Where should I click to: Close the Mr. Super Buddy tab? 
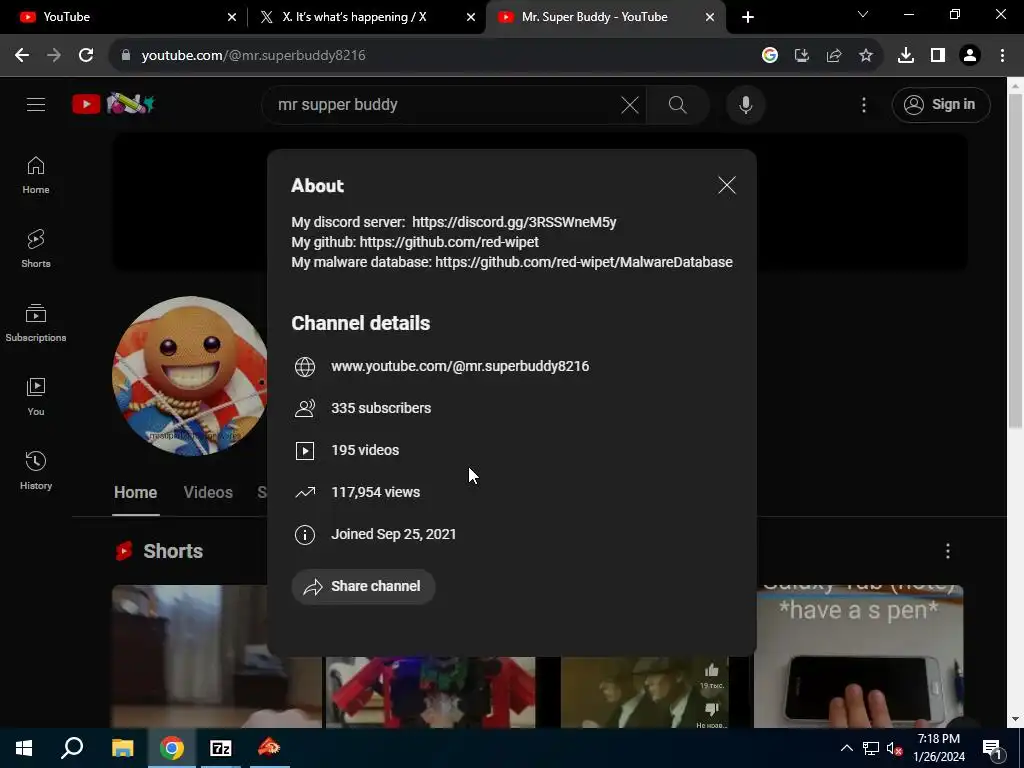(710, 17)
